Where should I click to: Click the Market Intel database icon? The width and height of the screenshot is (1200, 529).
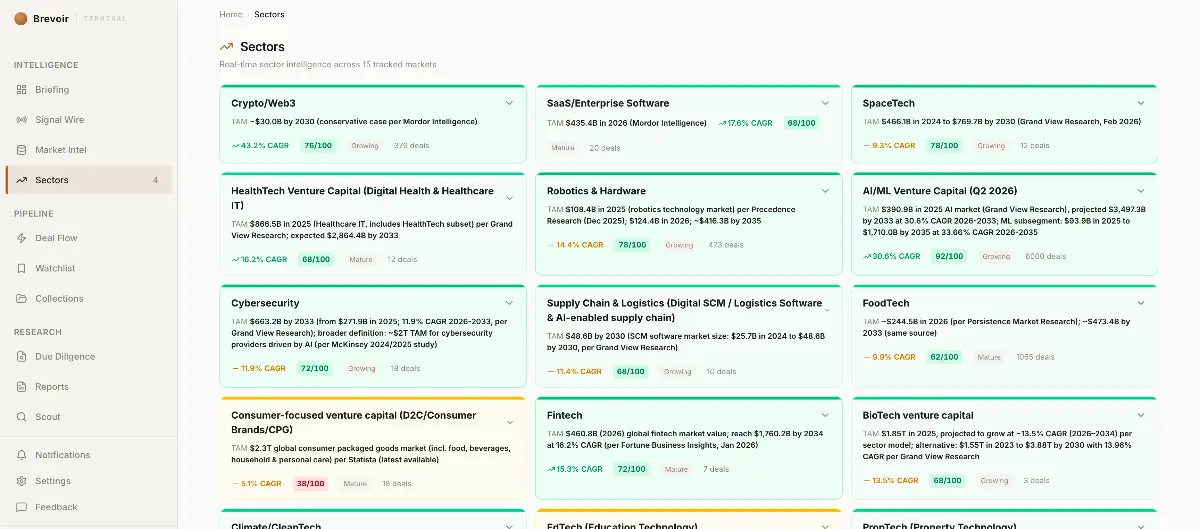[x=22, y=150]
